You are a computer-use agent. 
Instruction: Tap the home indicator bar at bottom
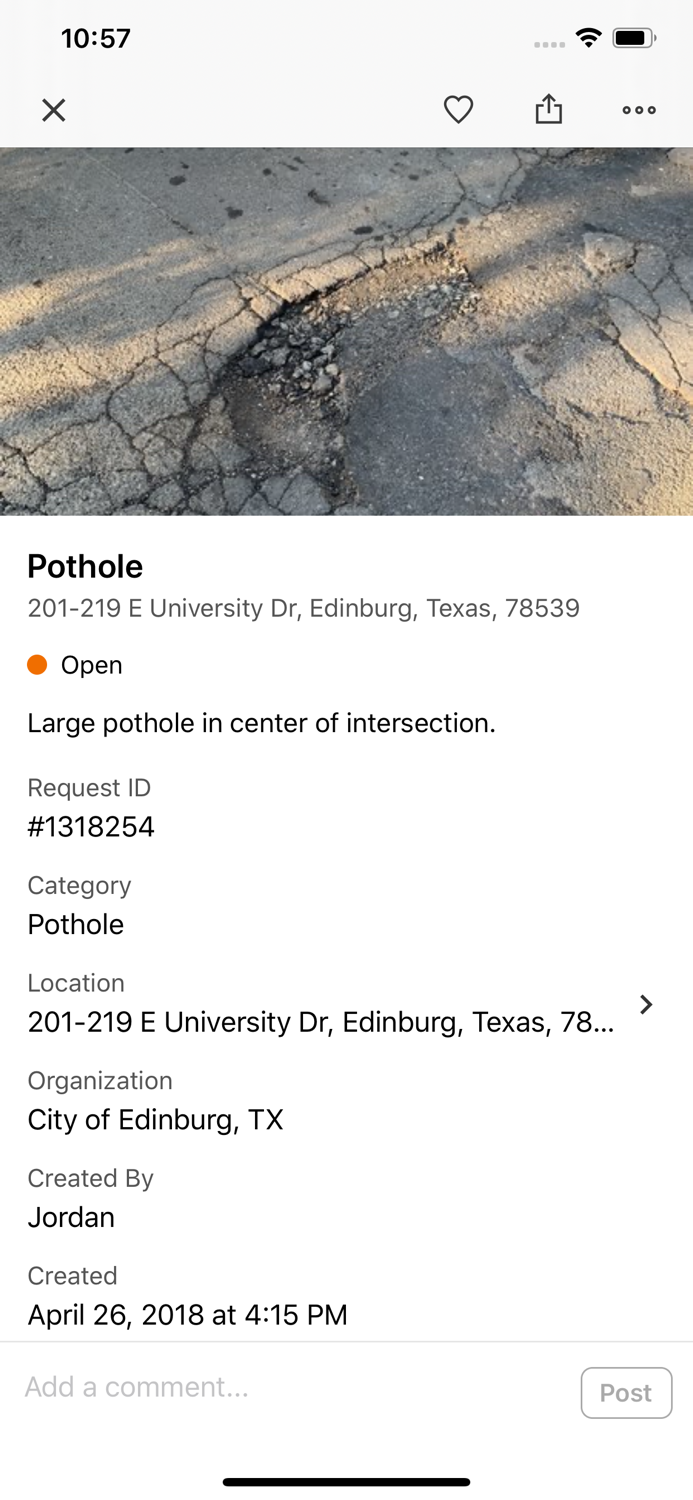point(346,1482)
